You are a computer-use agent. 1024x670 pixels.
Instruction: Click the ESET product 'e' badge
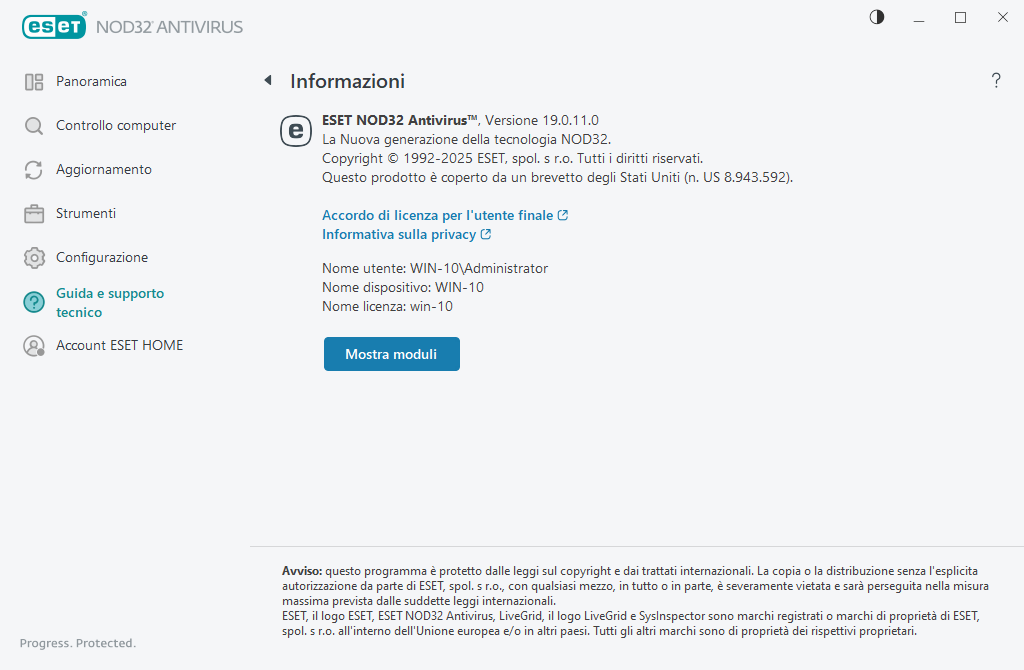[x=296, y=131]
